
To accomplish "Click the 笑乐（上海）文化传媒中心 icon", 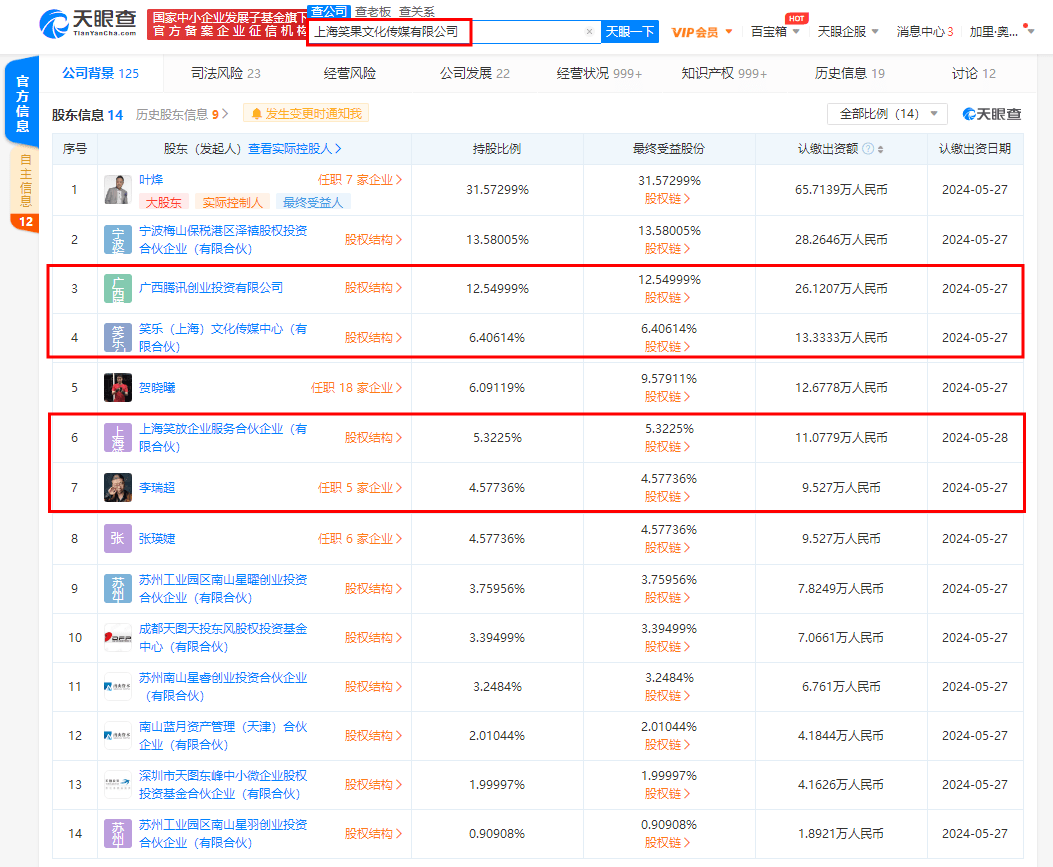I will pyautogui.click(x=118, y=338).
